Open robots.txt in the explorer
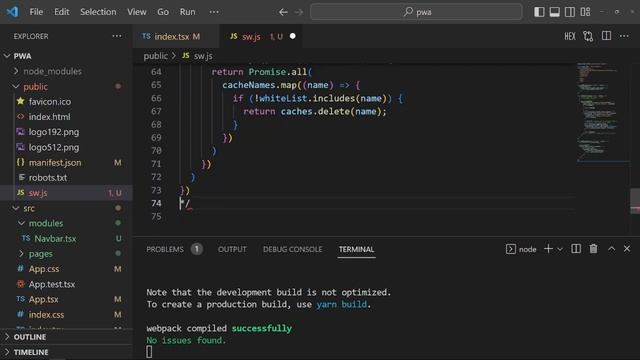The height and width of the screenshot is (360, 640). tap(66, 178)
